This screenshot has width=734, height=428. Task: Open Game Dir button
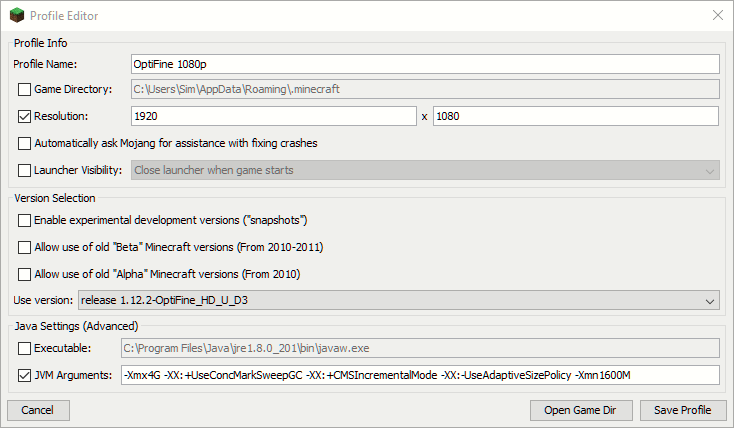click(x=581, y=410)
